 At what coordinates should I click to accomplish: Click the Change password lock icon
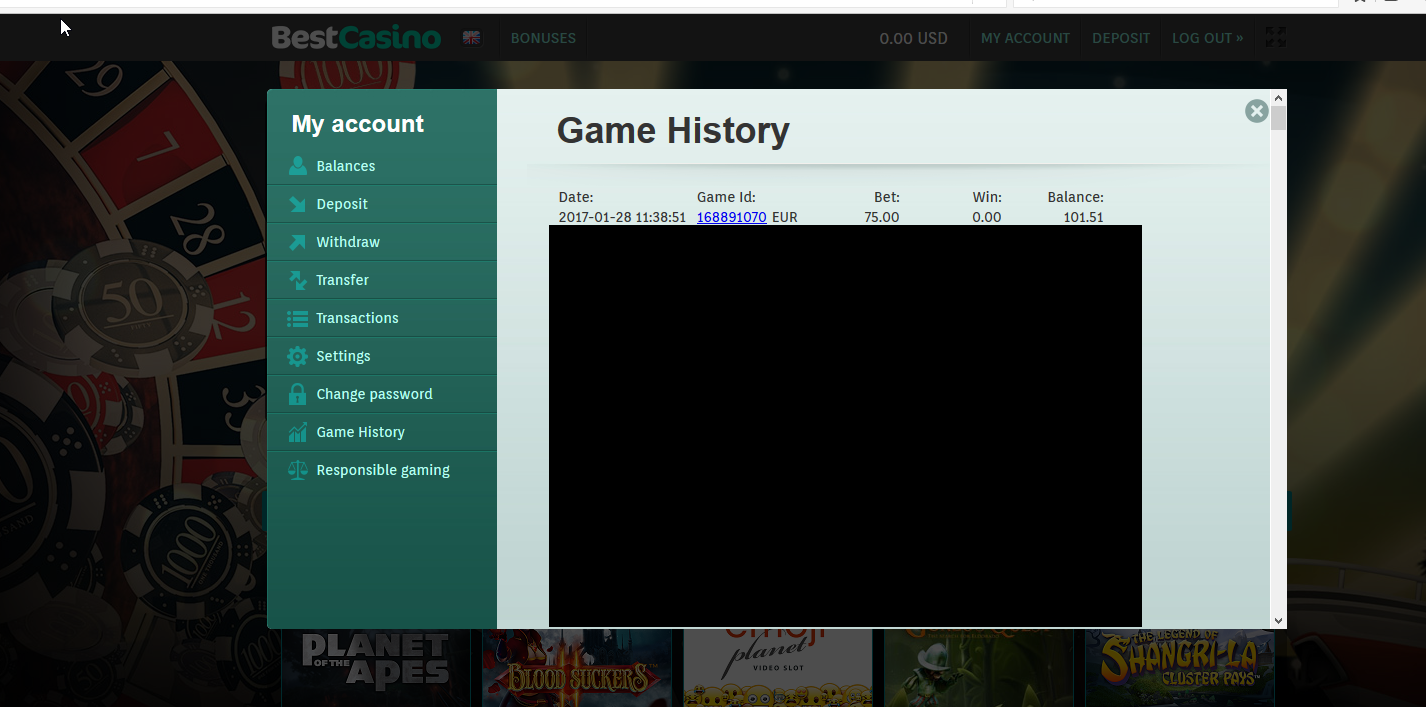point(297,394)
